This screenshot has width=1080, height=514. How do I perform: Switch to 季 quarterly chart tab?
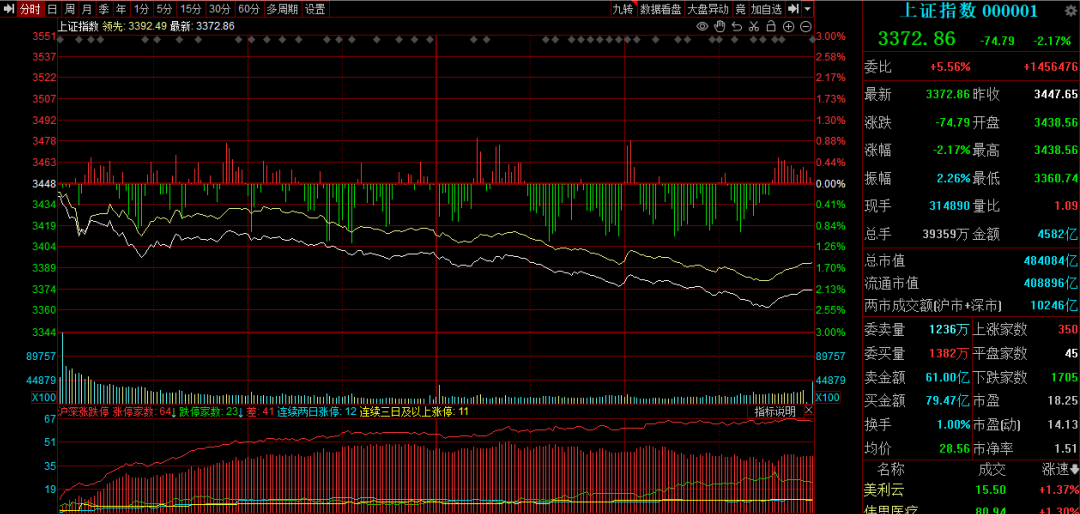point(103,9)
